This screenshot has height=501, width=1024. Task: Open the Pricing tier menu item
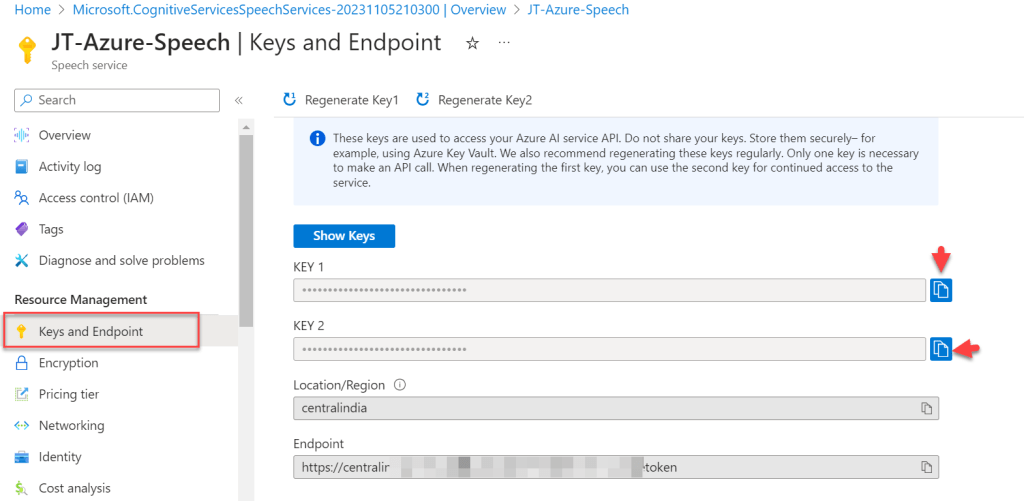(x=69, y=395)
